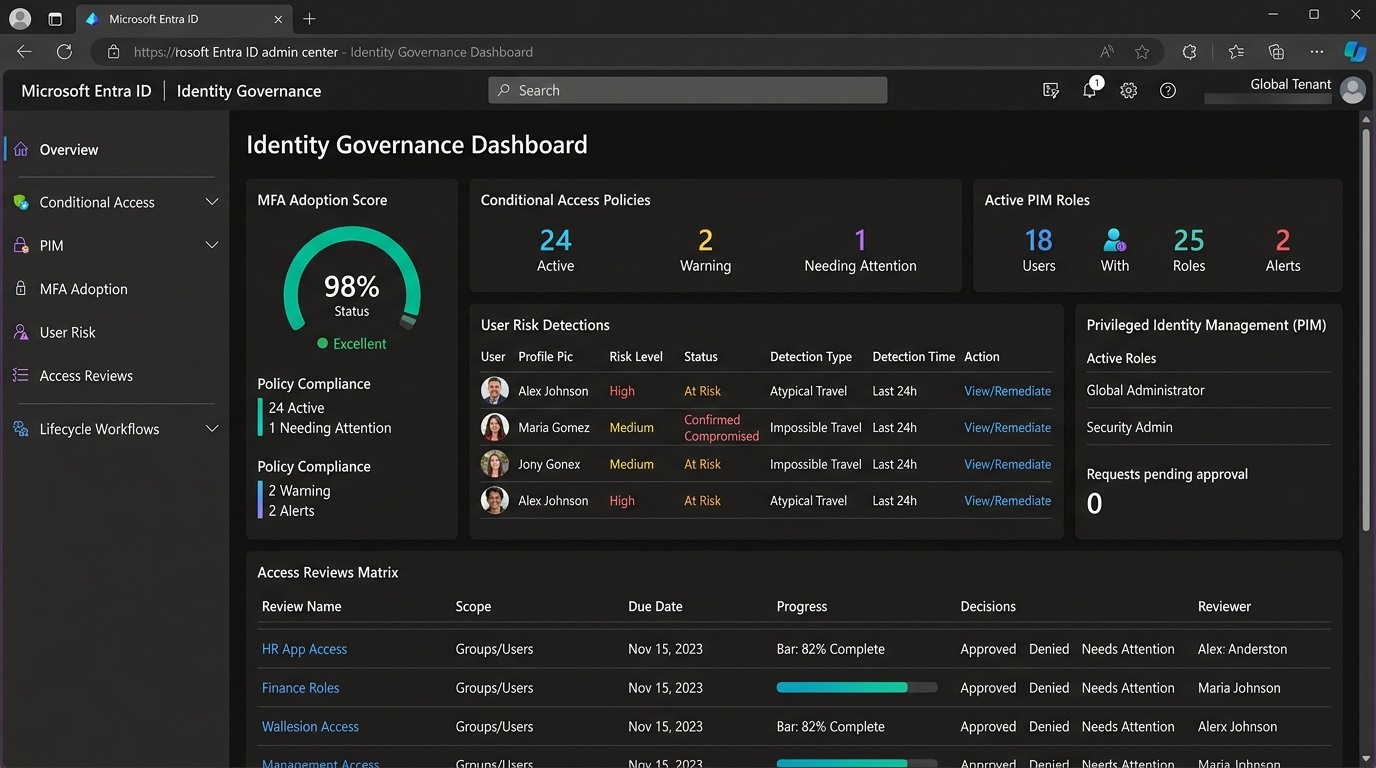Viewport: 1376px width, 768px height.
Task: Open the Copilot icon in the browser toolbar
Action: point(1354,52)
